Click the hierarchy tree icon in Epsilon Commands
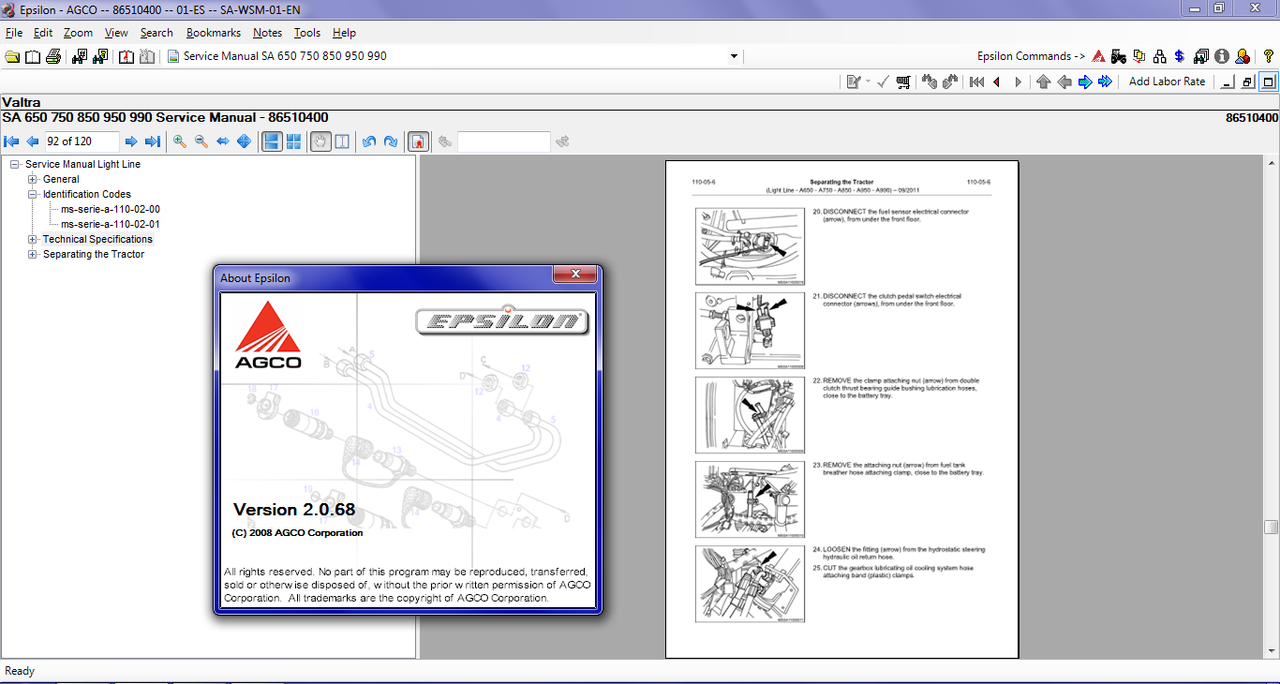The image size is (1280, 684). [1160, 56]
